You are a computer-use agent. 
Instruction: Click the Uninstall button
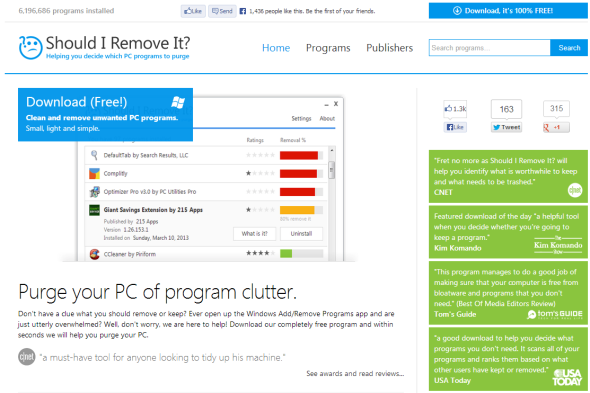coord(301,234)
